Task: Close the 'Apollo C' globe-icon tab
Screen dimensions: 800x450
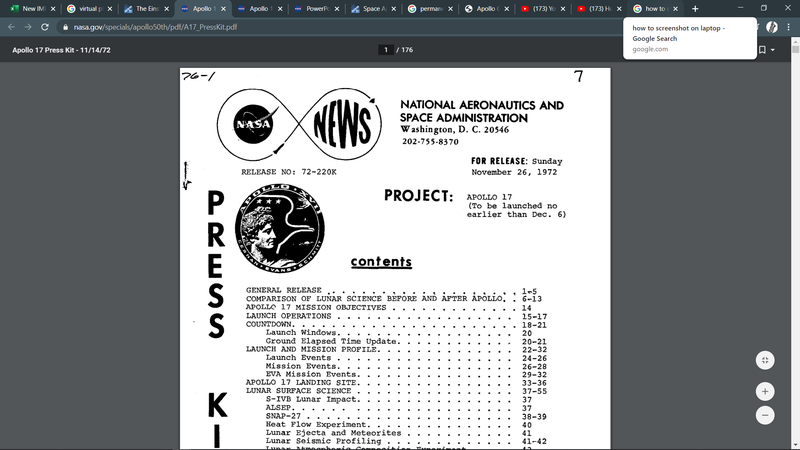Action: click(x=507, y=9)
